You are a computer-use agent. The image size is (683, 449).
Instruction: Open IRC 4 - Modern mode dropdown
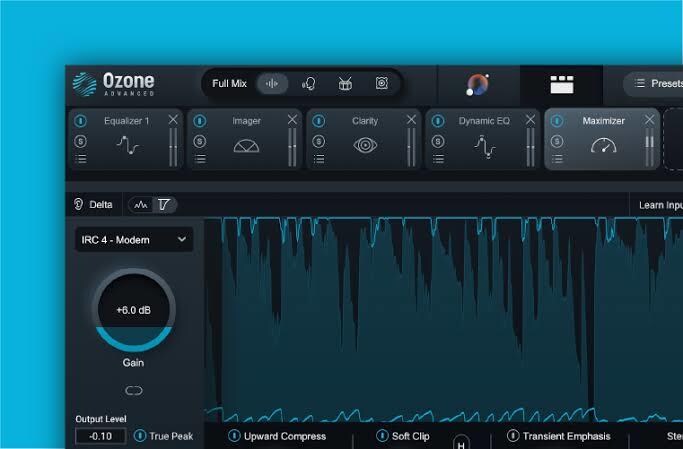coord(134,240)
